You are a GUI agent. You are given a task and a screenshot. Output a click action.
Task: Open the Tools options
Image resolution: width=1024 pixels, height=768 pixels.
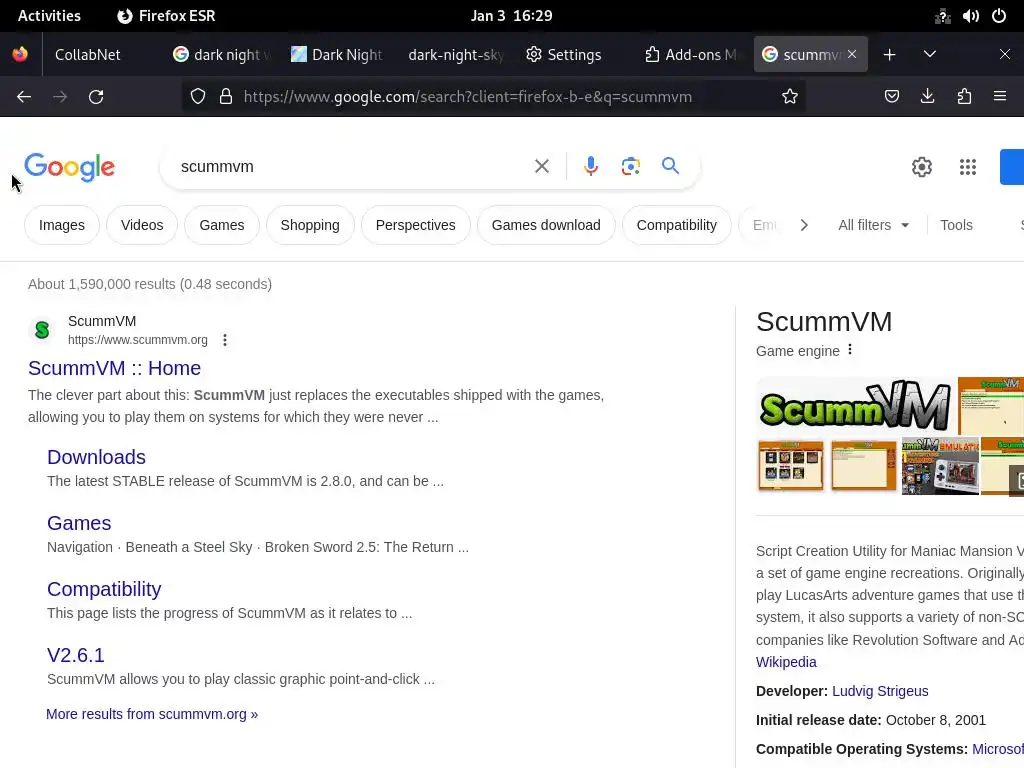pyautogui.click(x=956, y=225)
